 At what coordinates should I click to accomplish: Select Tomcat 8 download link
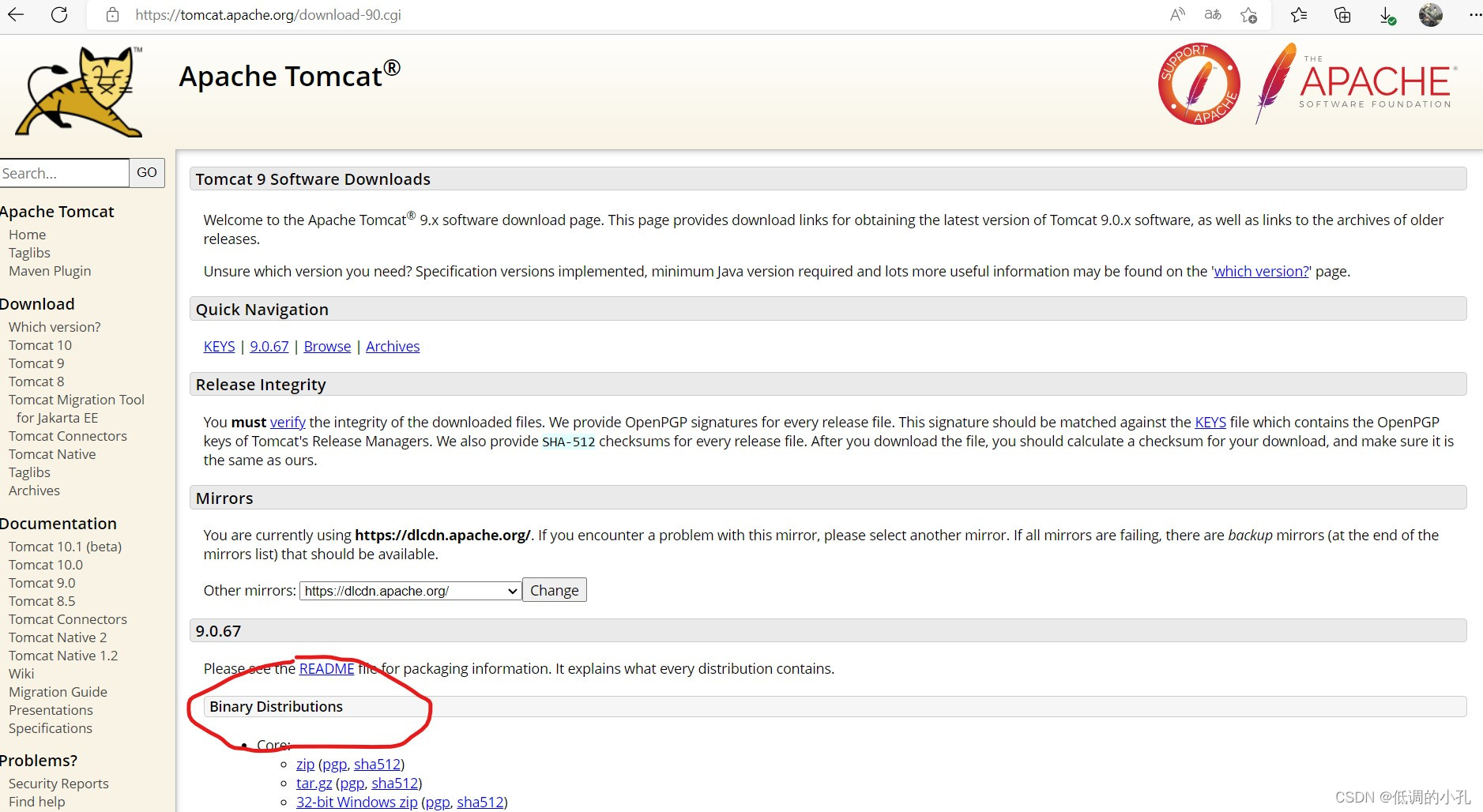(36, 382)
